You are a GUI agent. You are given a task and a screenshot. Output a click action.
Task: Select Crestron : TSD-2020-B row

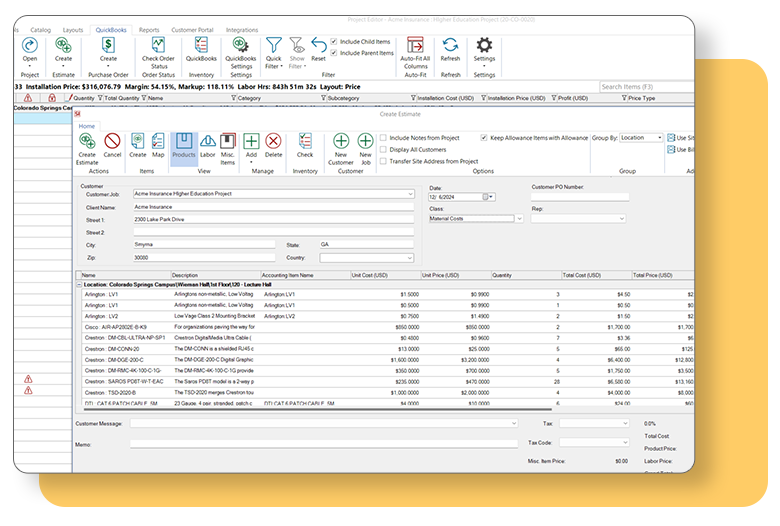click(388, 393)
